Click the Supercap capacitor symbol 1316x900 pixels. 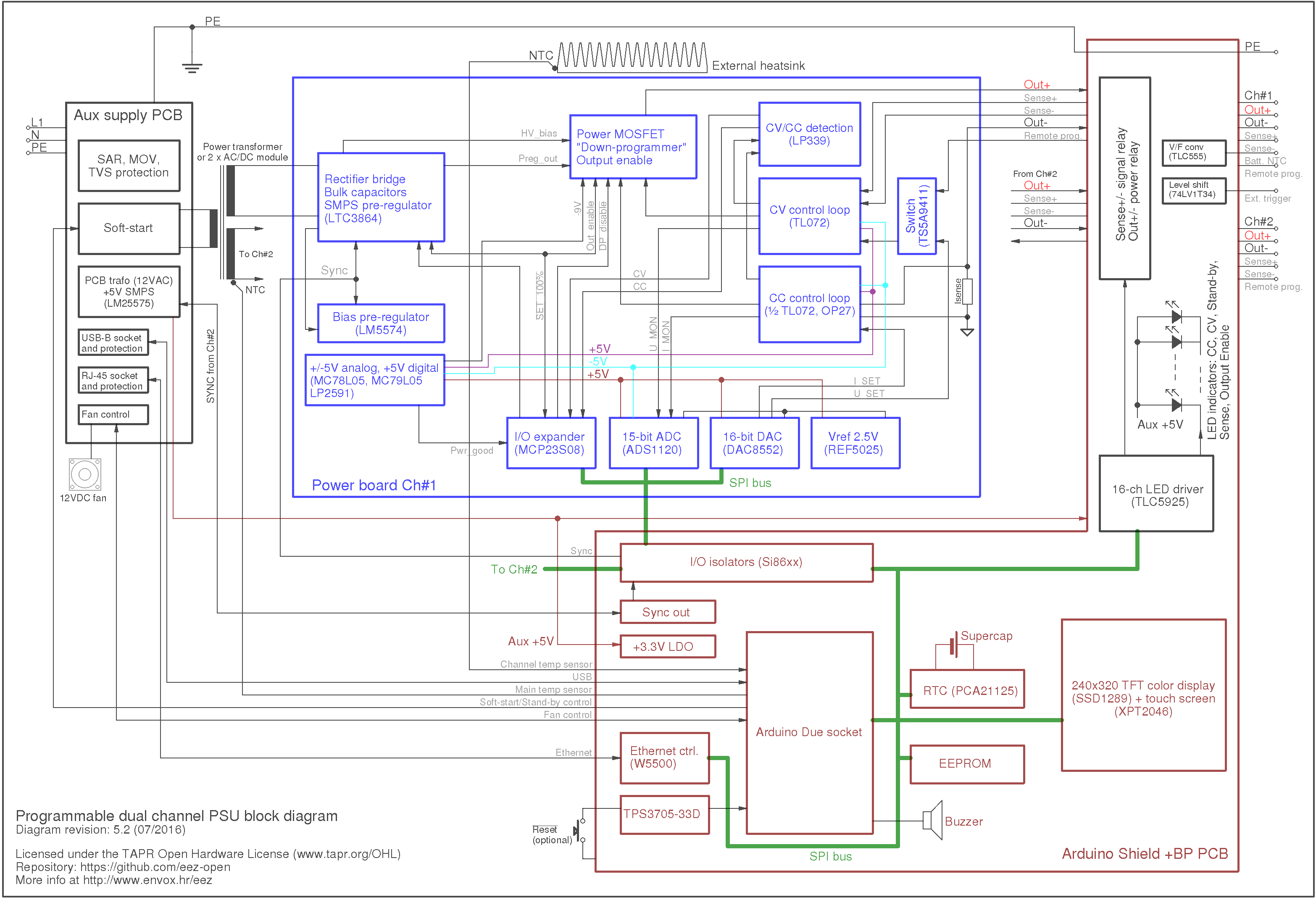[x=954, y=645]
